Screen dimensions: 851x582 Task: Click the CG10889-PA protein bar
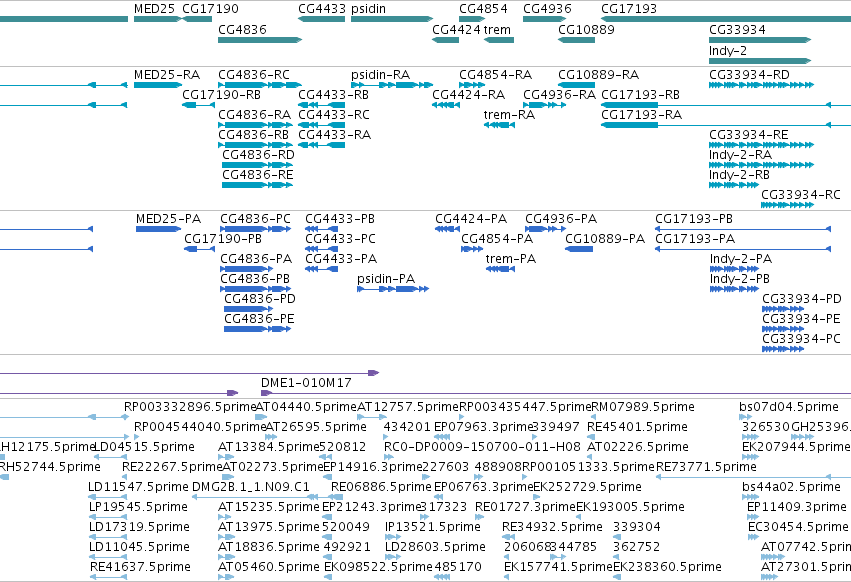579,249
